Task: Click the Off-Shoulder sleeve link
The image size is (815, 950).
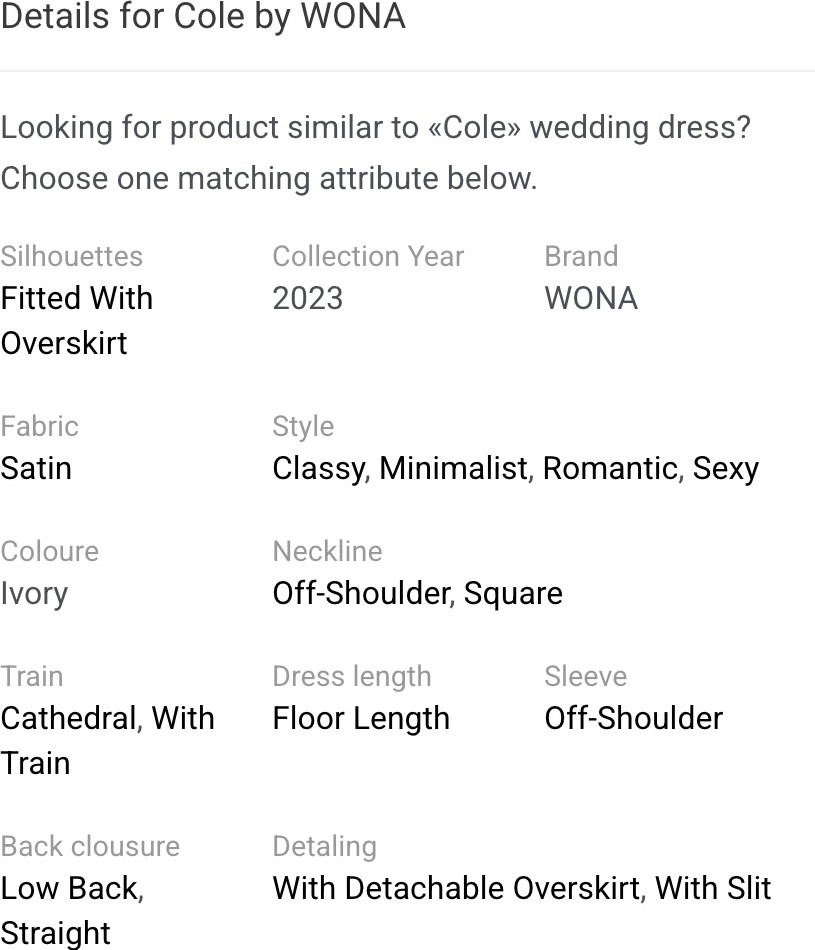Action: pos(634,719)
